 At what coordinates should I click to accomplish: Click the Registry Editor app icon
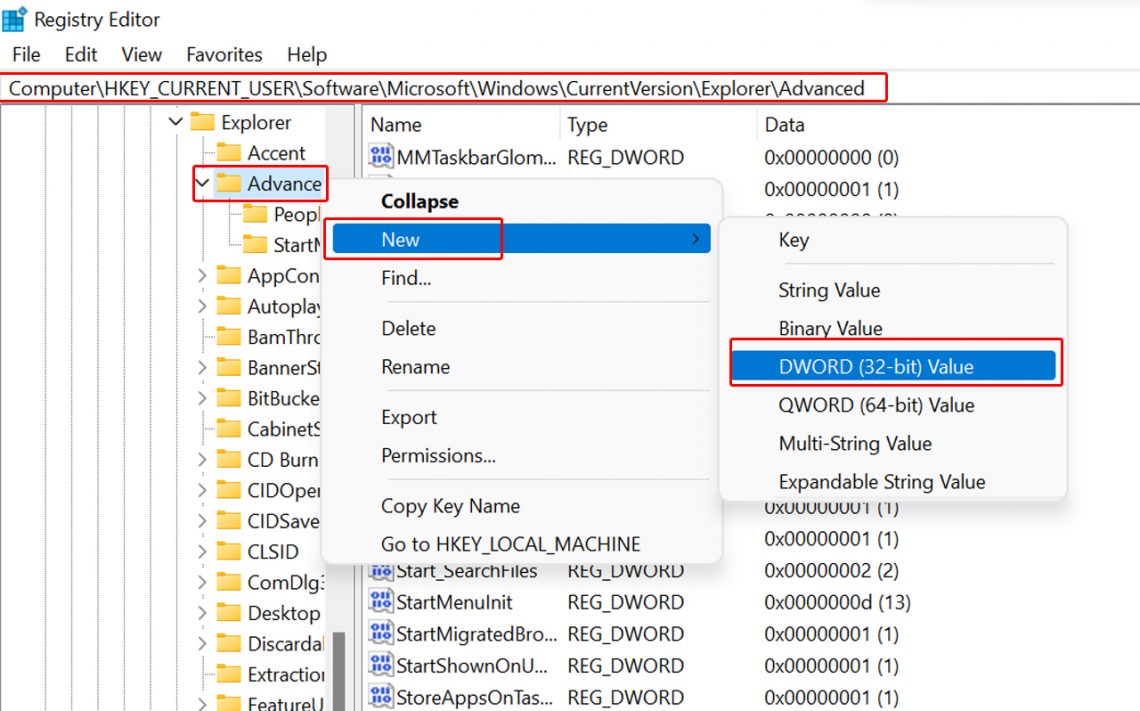click(x=15, y=19)
